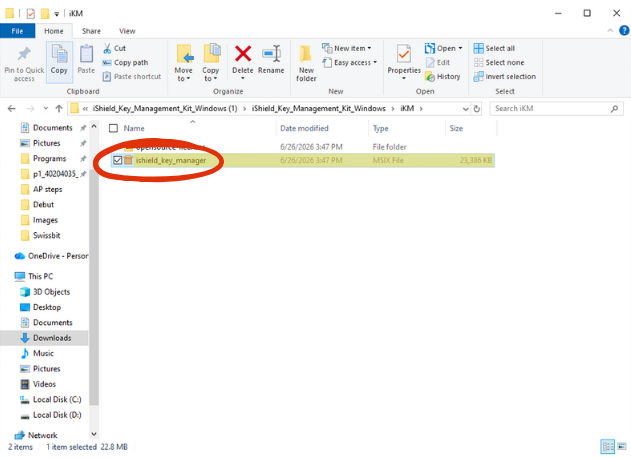631x458 pixels.
Task: Uncheck the ishield_key_manager checkbox
Action: [x=118, y=160]
